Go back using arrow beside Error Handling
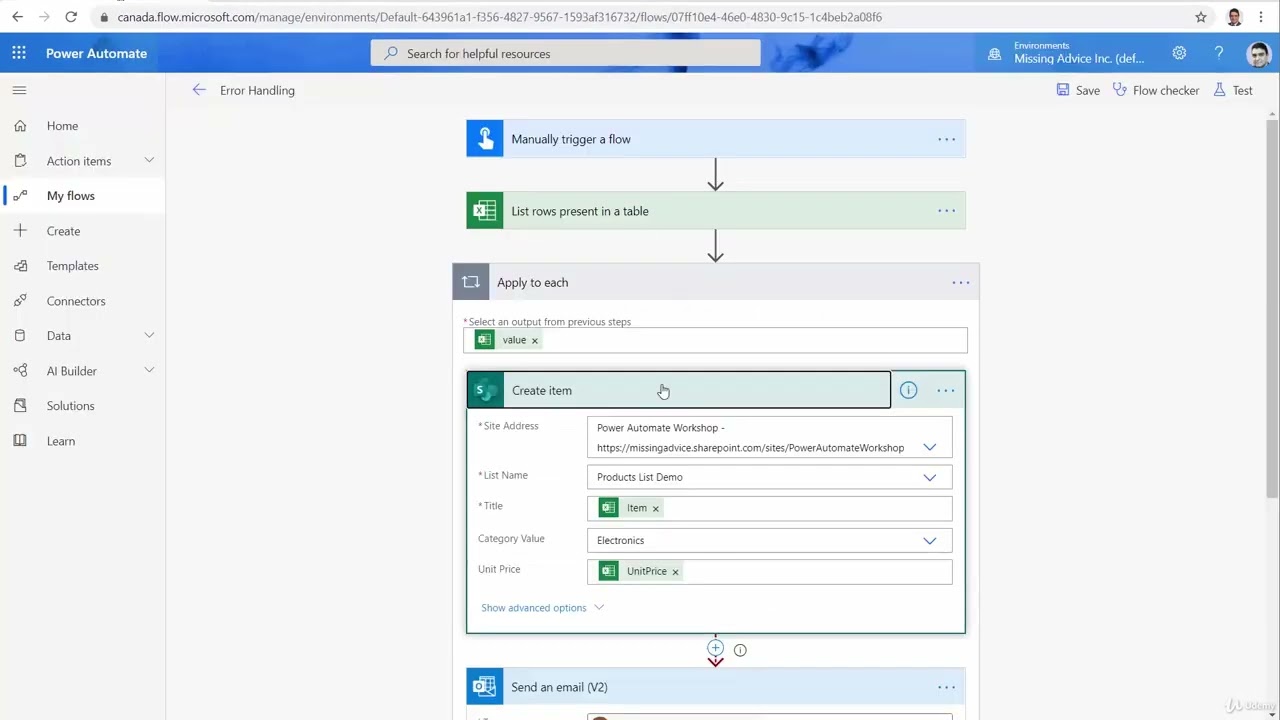1280x720 pixels. click(x=199, y=90)
